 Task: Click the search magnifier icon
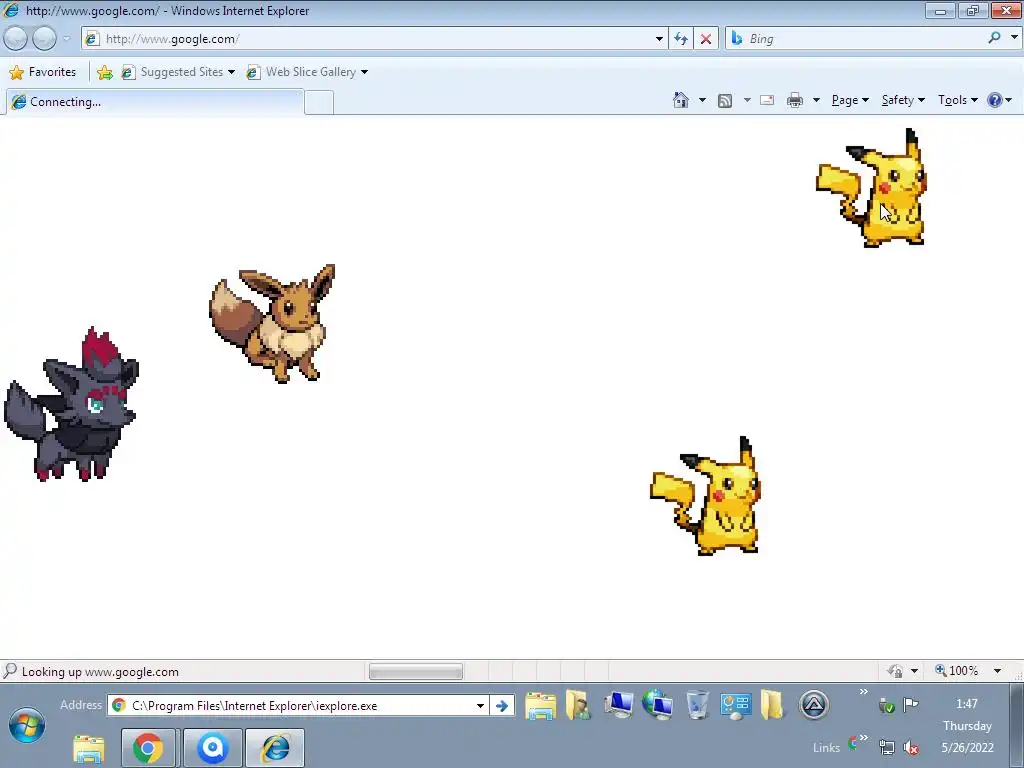(994, 38)
